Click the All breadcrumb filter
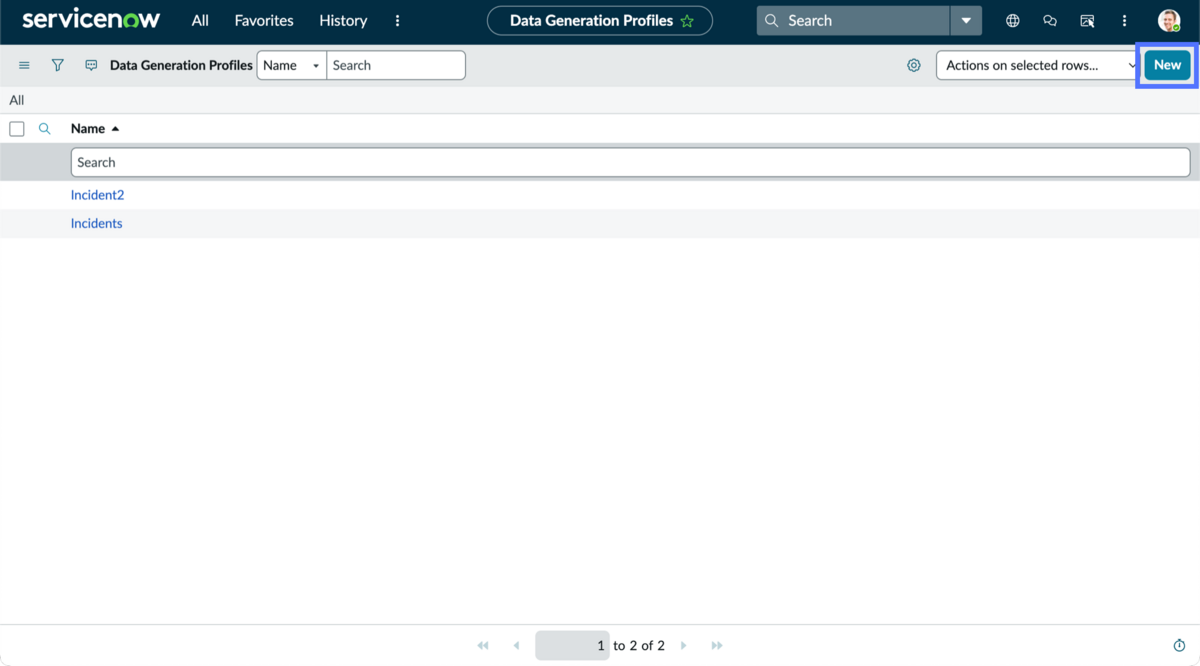Image resolution: width=1200 pixels, height=666 pixels. (17, 100)
